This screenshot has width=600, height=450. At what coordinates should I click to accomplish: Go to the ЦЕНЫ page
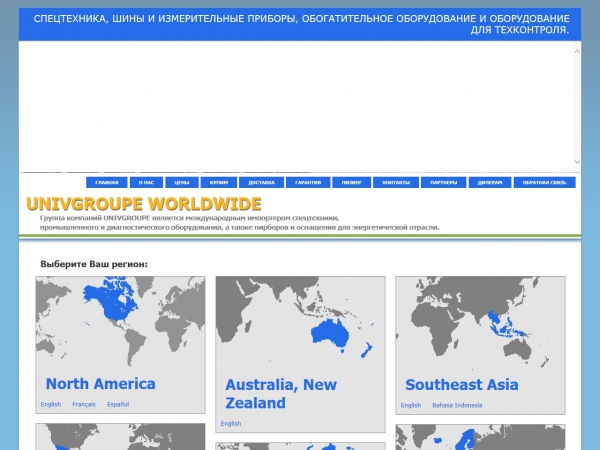coord(182,183)
